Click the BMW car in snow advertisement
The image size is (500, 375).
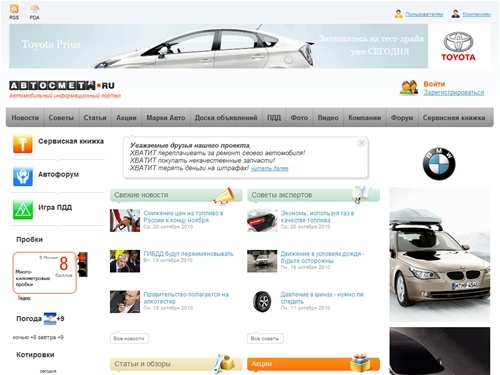[440, 254]
